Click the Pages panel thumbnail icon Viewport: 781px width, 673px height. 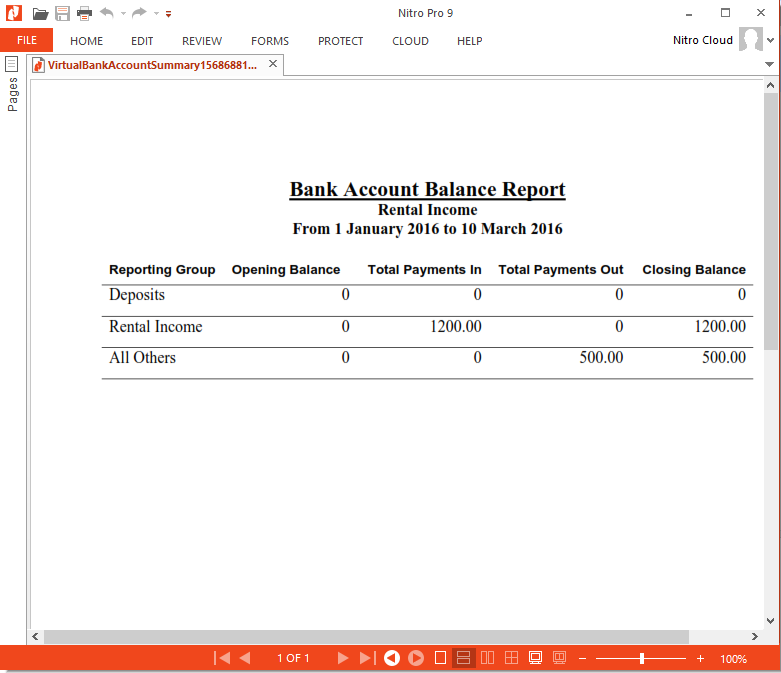11,64
